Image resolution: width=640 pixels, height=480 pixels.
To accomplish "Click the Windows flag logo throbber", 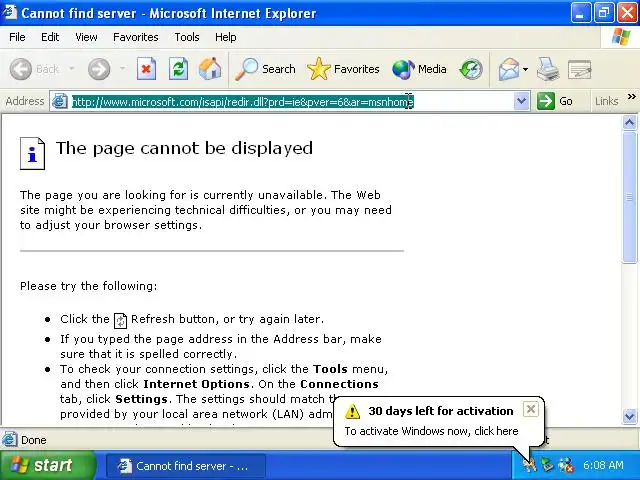I will point(621,37).
